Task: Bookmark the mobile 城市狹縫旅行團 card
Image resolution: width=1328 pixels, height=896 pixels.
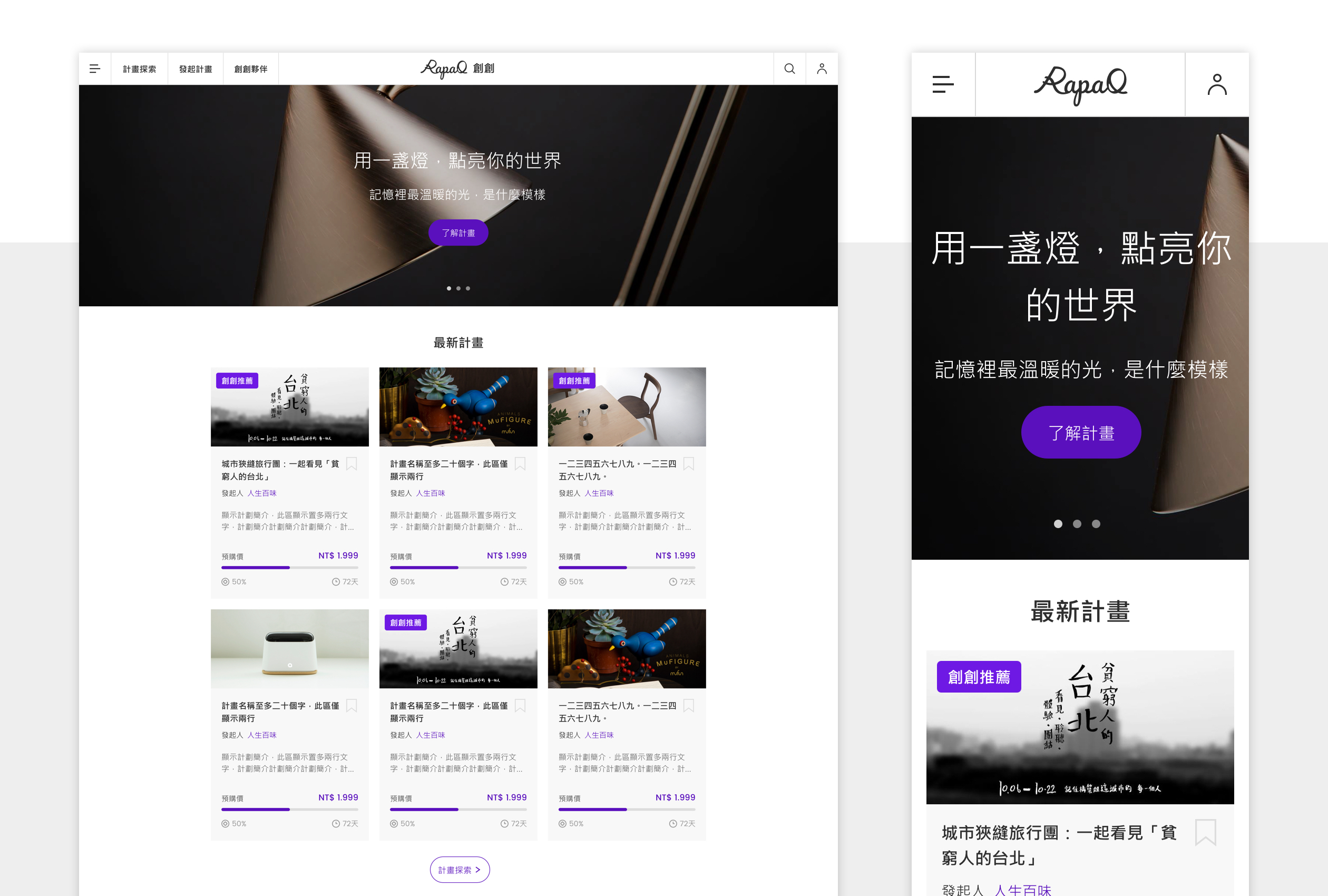Action: [1206, 833]
